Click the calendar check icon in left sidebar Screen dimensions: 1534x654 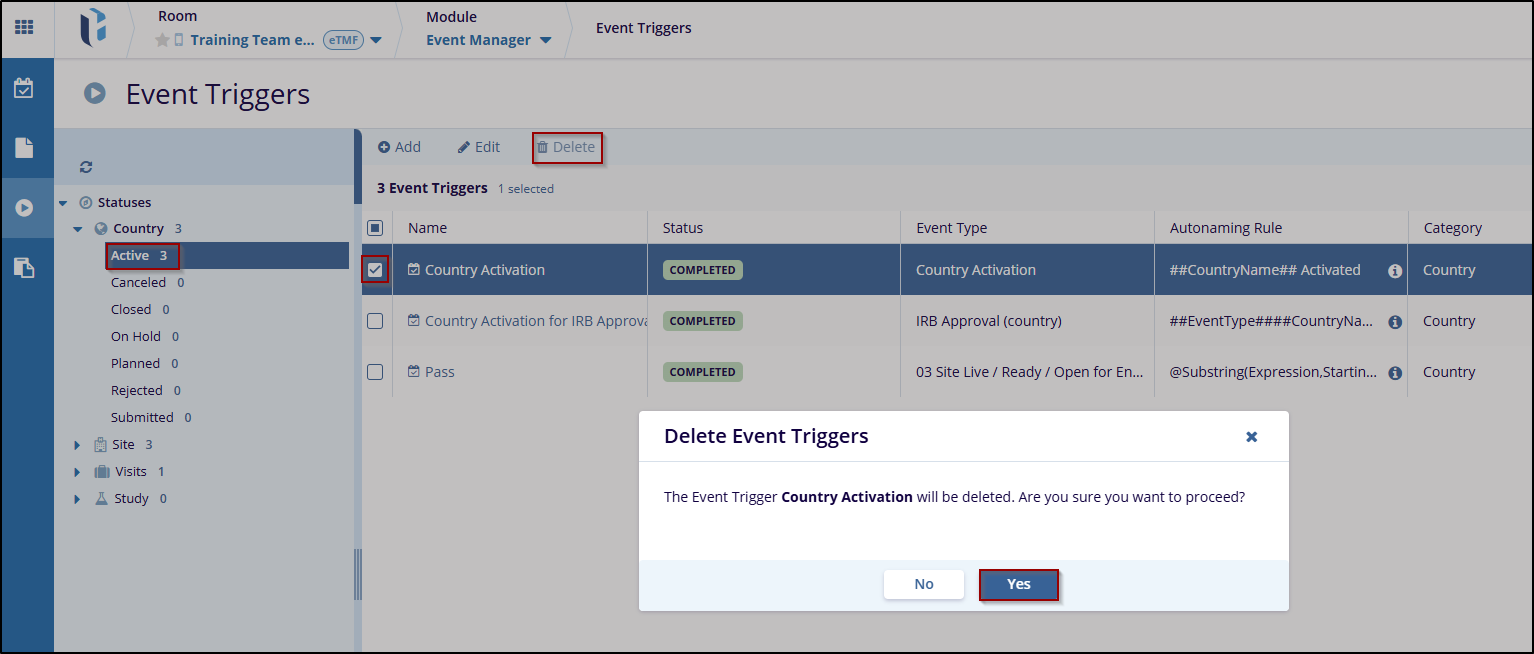(24, 89)
